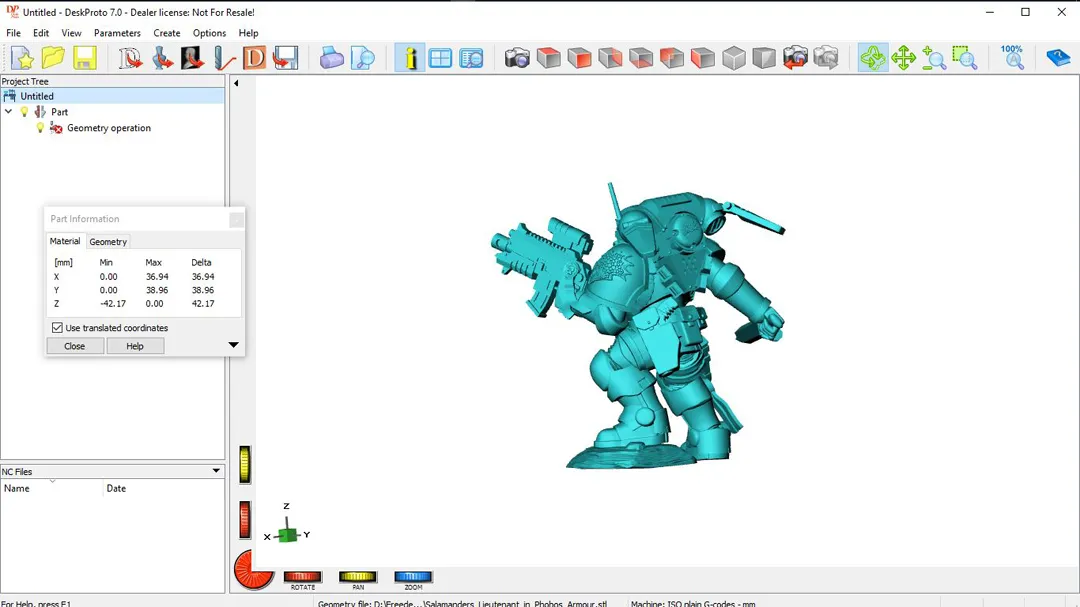
Task: Select the zoom window selection tool
Action: click(965, 58)
